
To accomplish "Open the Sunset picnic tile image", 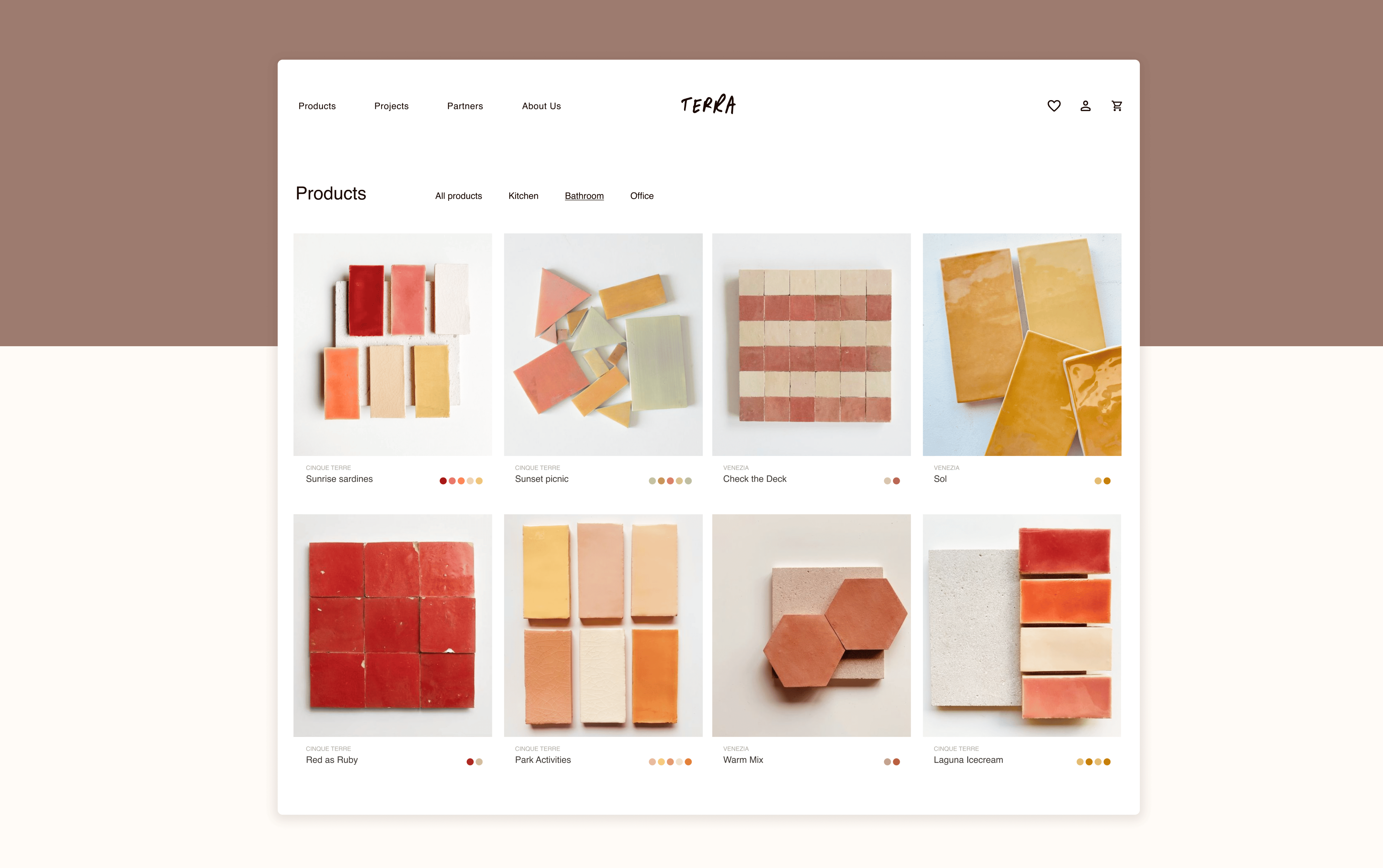I will tap(603, 344).
